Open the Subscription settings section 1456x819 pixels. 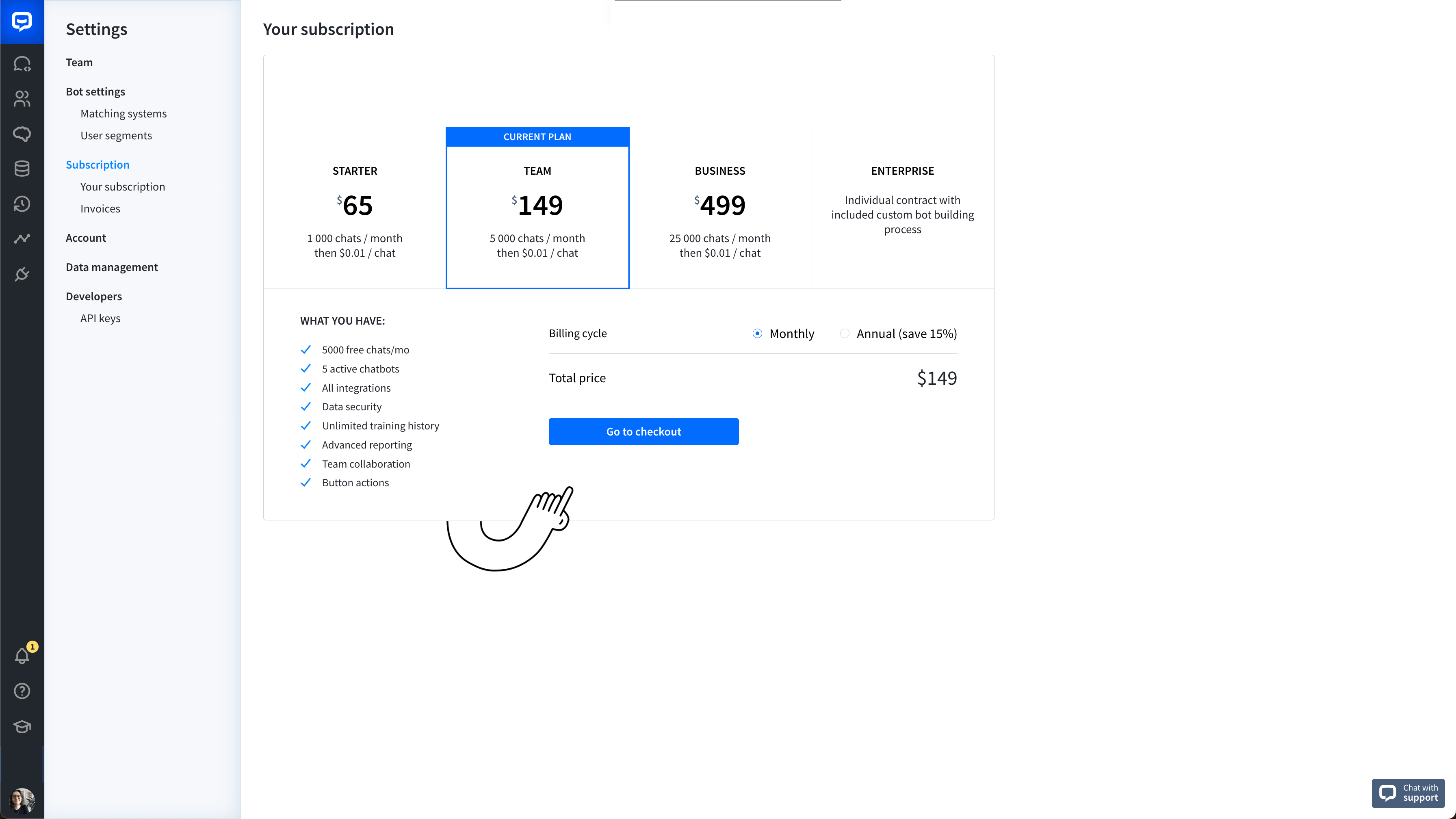(x=97, y=165)
